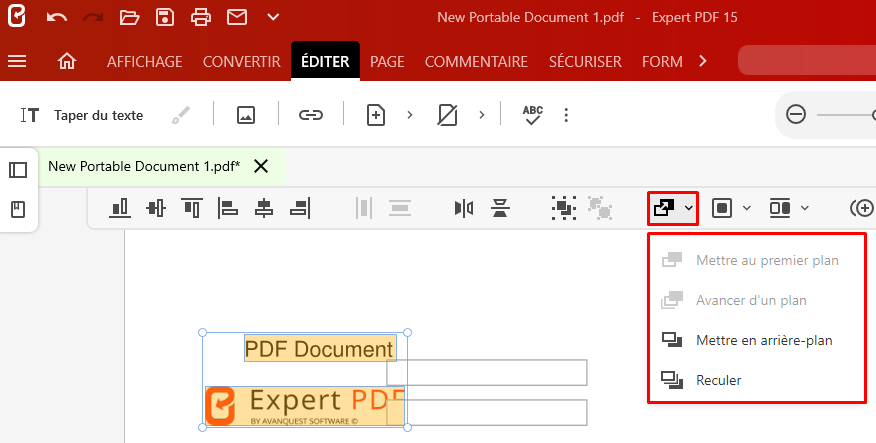
Task: Run the ABC spell check
Action: [532, 115]
